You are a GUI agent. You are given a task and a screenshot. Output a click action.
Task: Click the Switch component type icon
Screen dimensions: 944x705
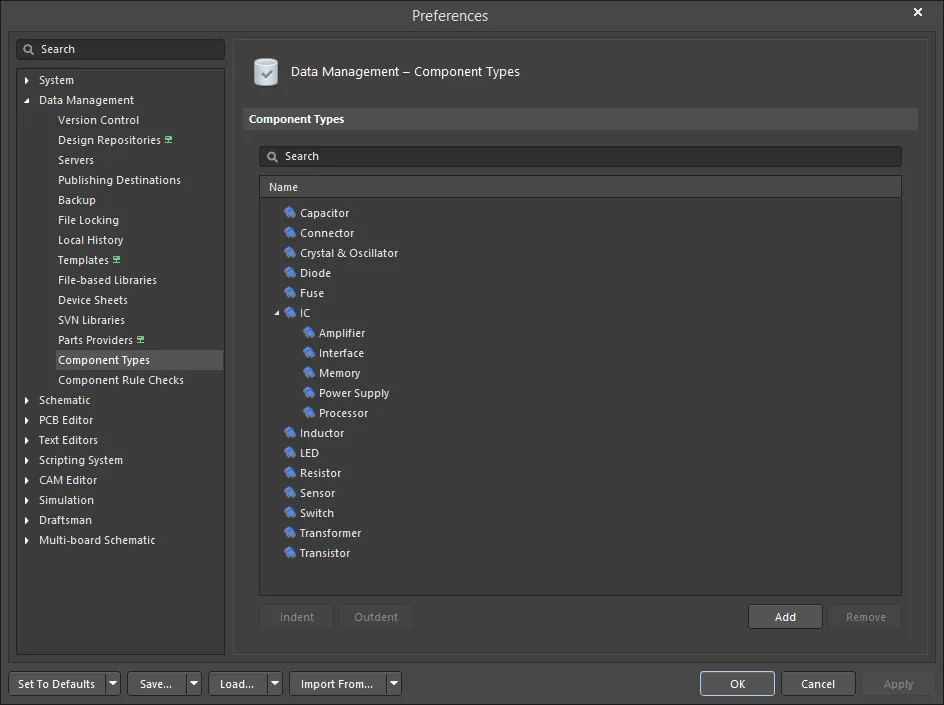[x=290, y=512]
